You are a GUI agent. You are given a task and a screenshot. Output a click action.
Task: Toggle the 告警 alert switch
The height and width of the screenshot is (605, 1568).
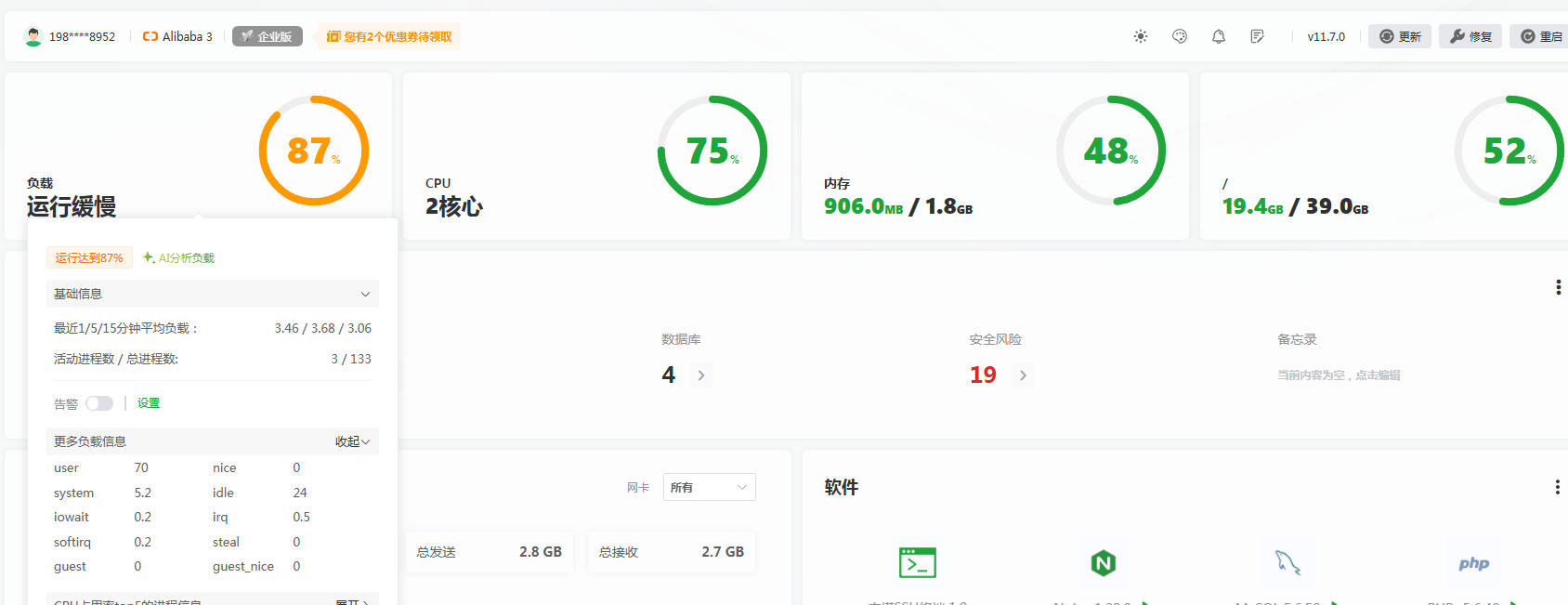pyautogui.click(x=99, y=403)
